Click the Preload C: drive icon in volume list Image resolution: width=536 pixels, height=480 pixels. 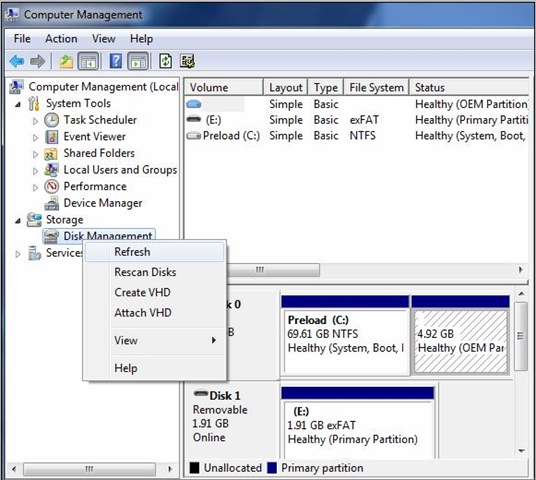193,136
